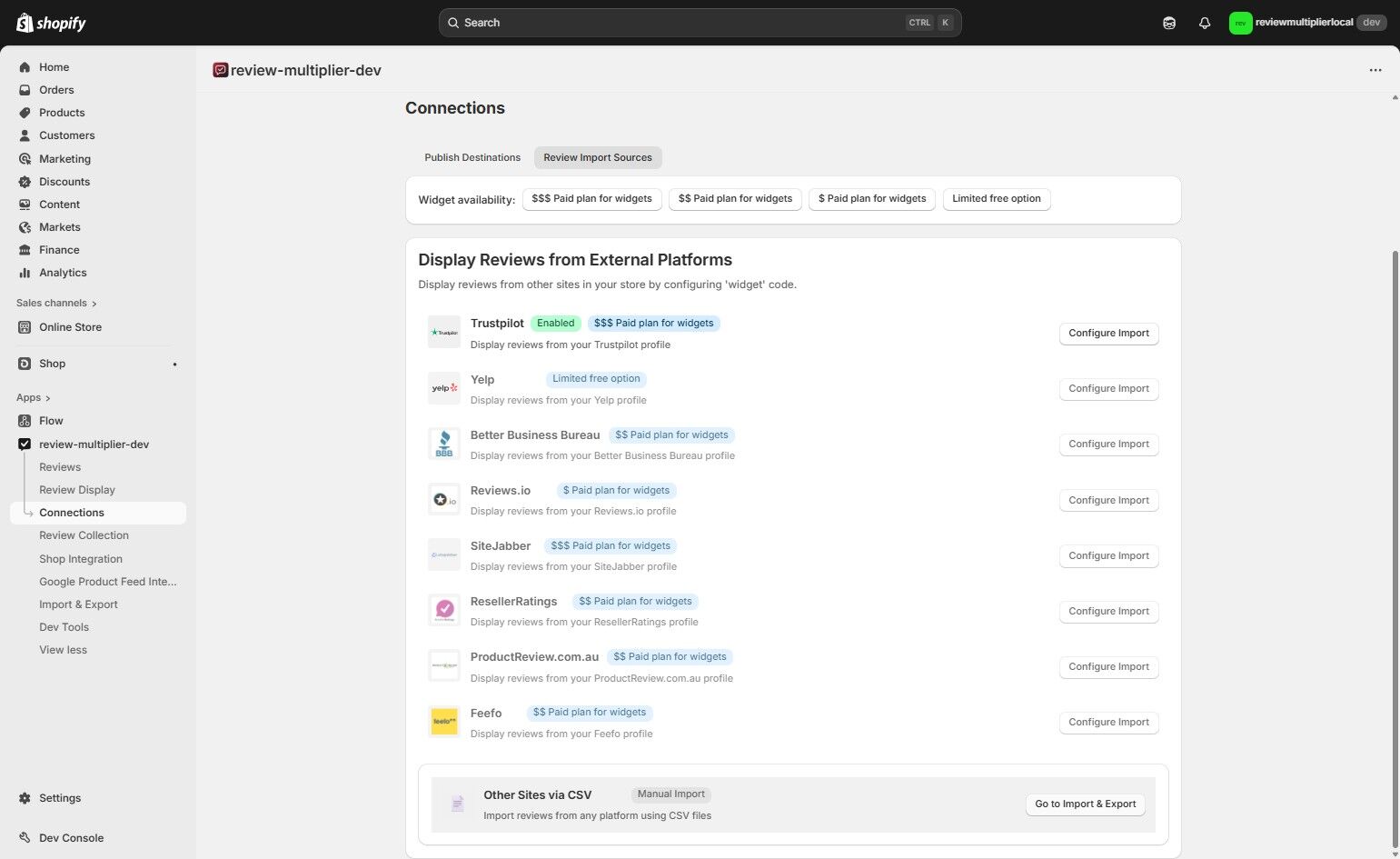1400x859 pixels.
Task: Click Go to Import & Export button
Action: click(1086, 804)
